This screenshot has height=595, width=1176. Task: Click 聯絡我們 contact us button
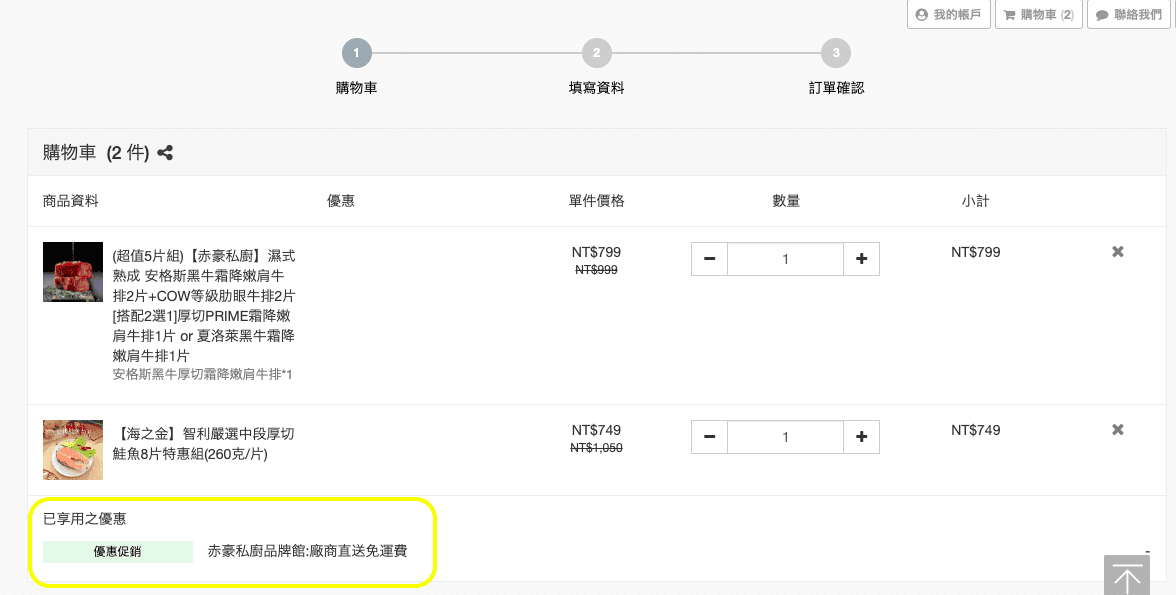(x=1128, y=15)
